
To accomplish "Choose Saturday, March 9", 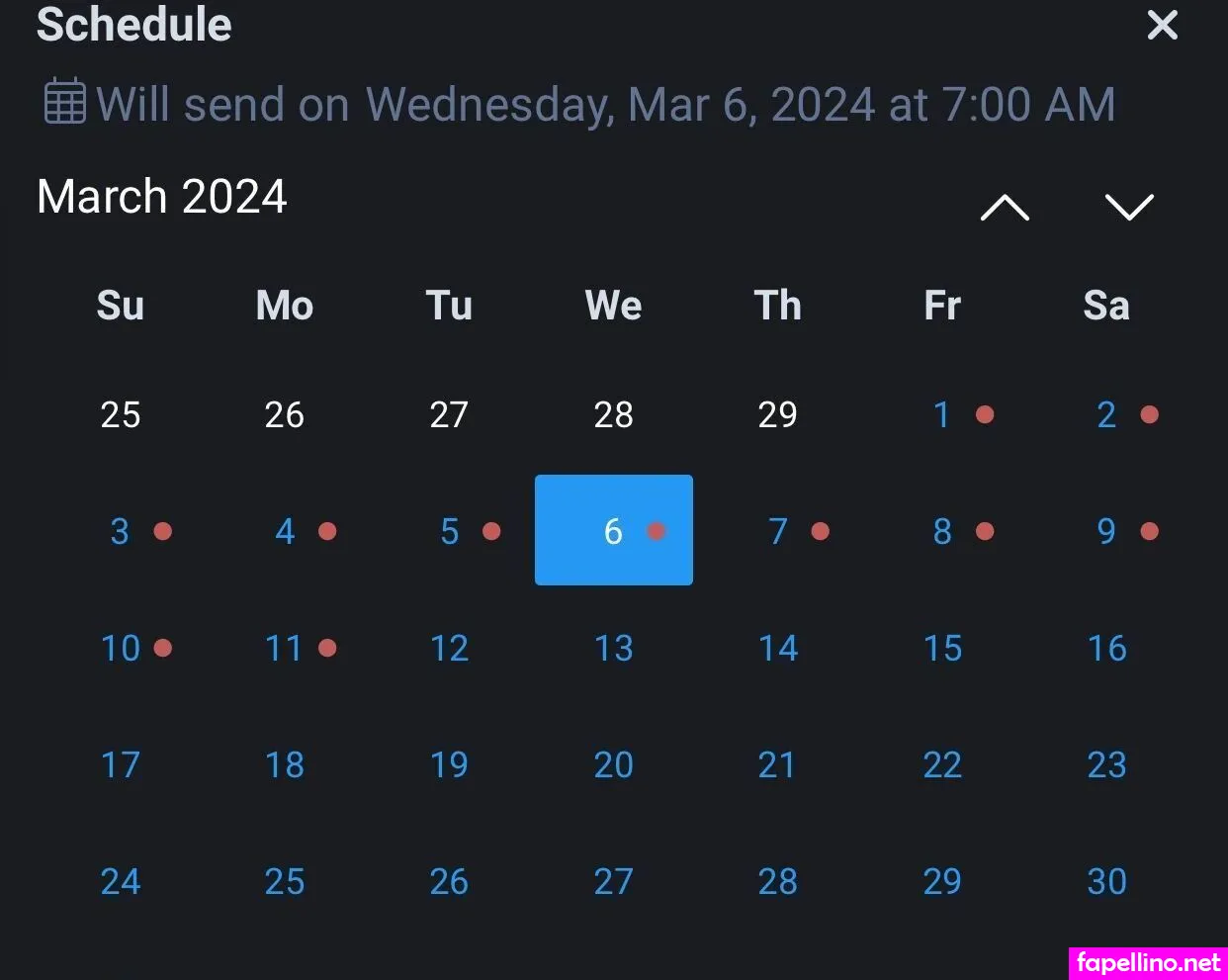I will [1106, 531].
